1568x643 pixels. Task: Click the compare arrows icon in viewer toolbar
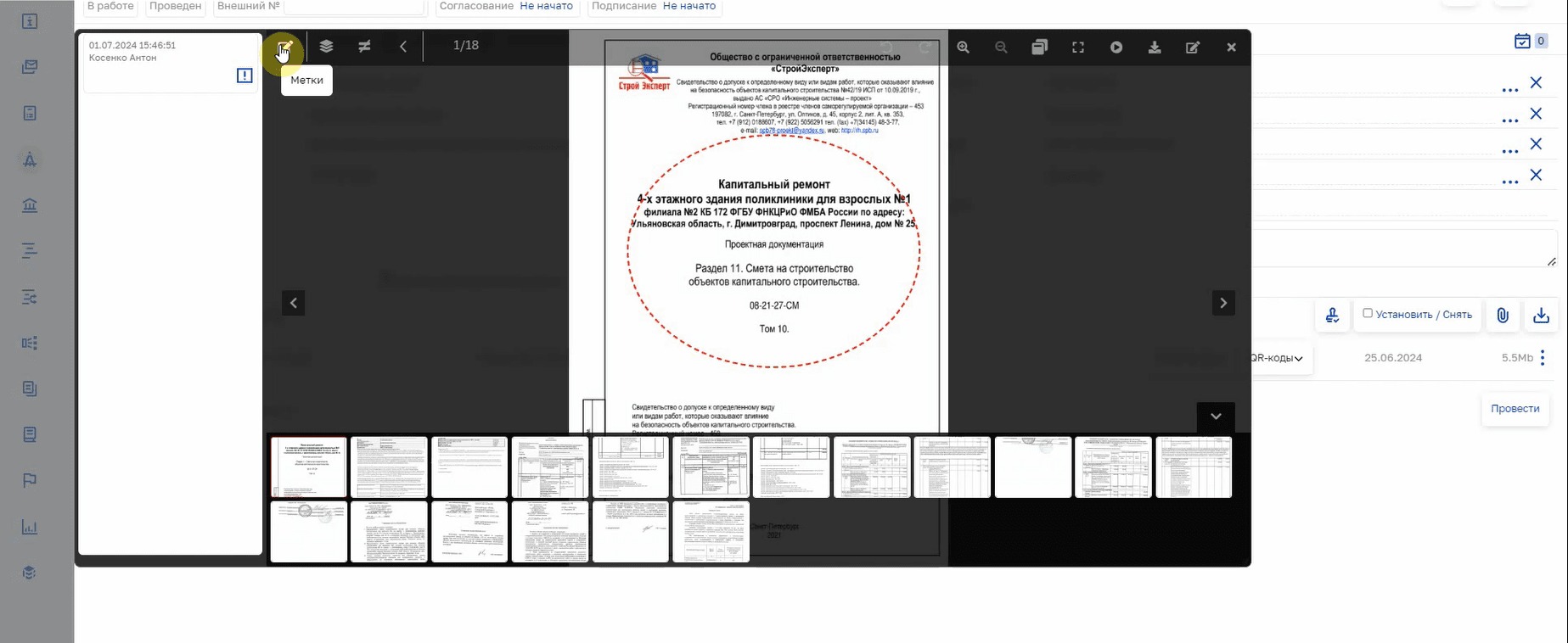click(x=364, y=47)
